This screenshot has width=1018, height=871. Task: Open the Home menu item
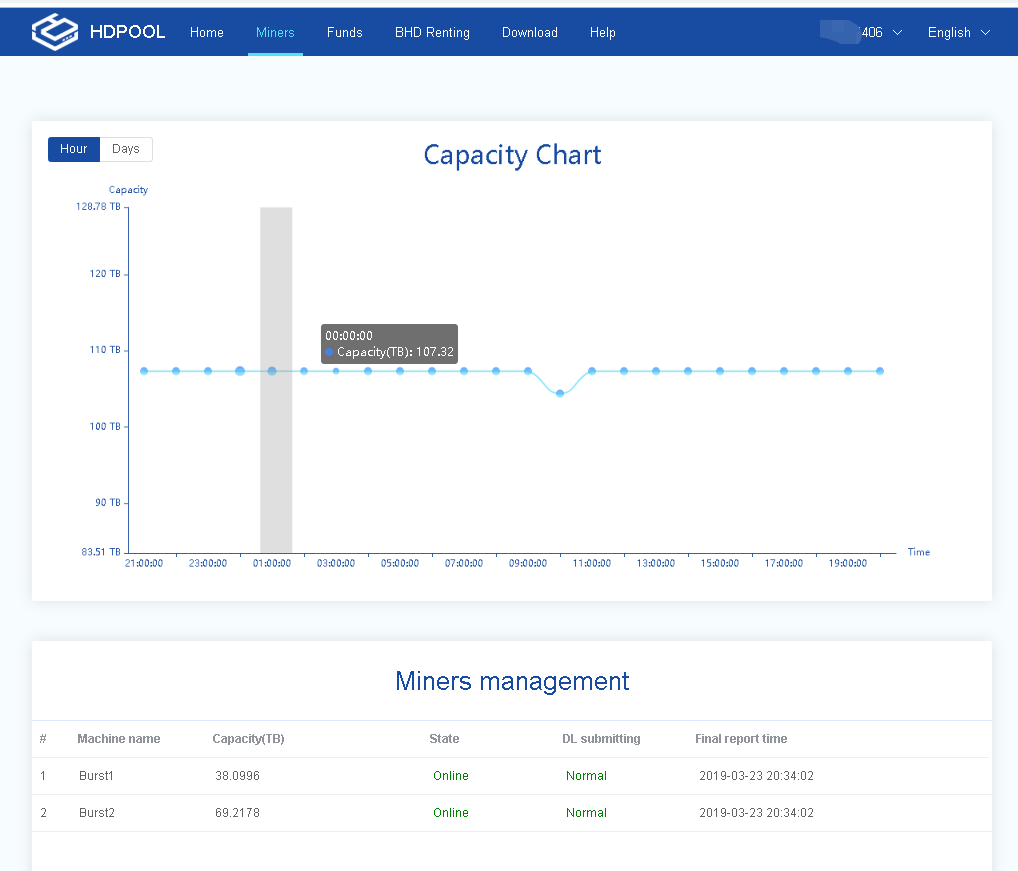206,32
